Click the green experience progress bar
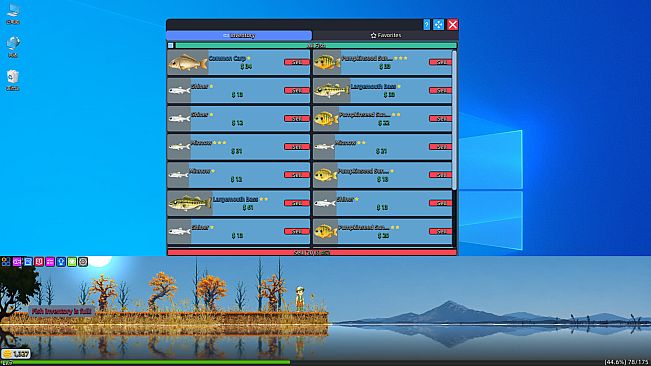This screenshot has width=651, height=366. pyautogui.click(x=145, y=363)
